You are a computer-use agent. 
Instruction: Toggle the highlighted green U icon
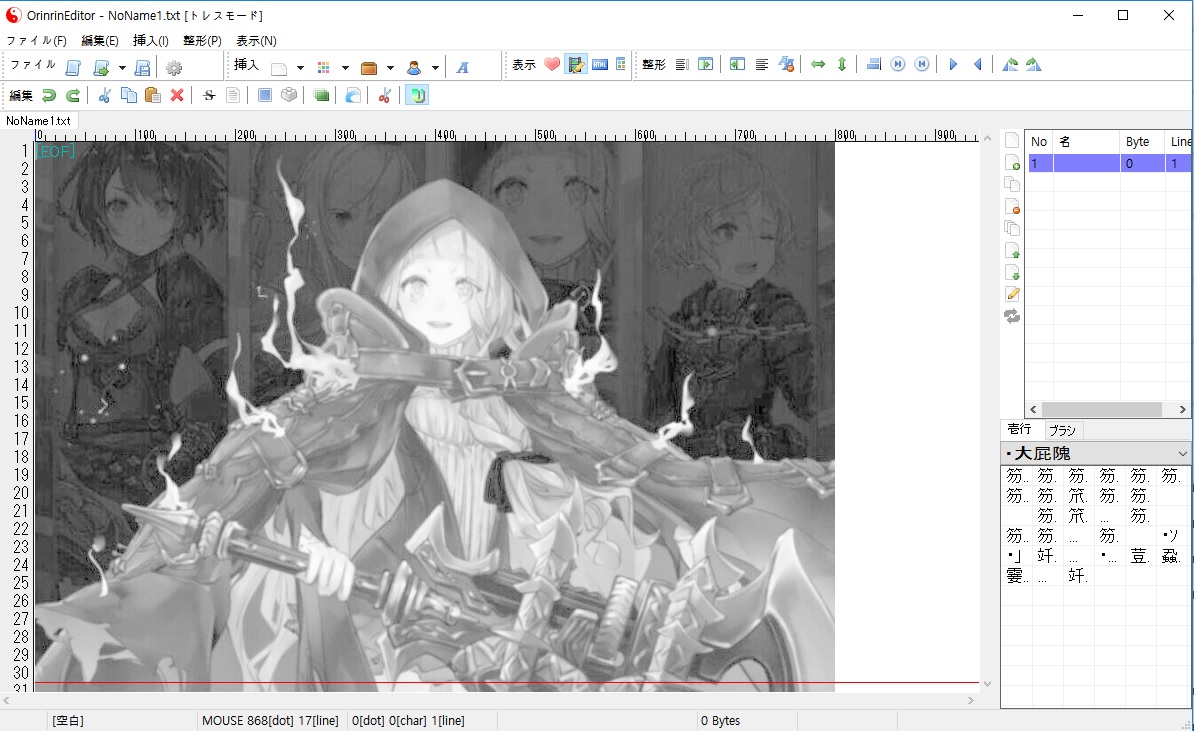tap(418, 95)
